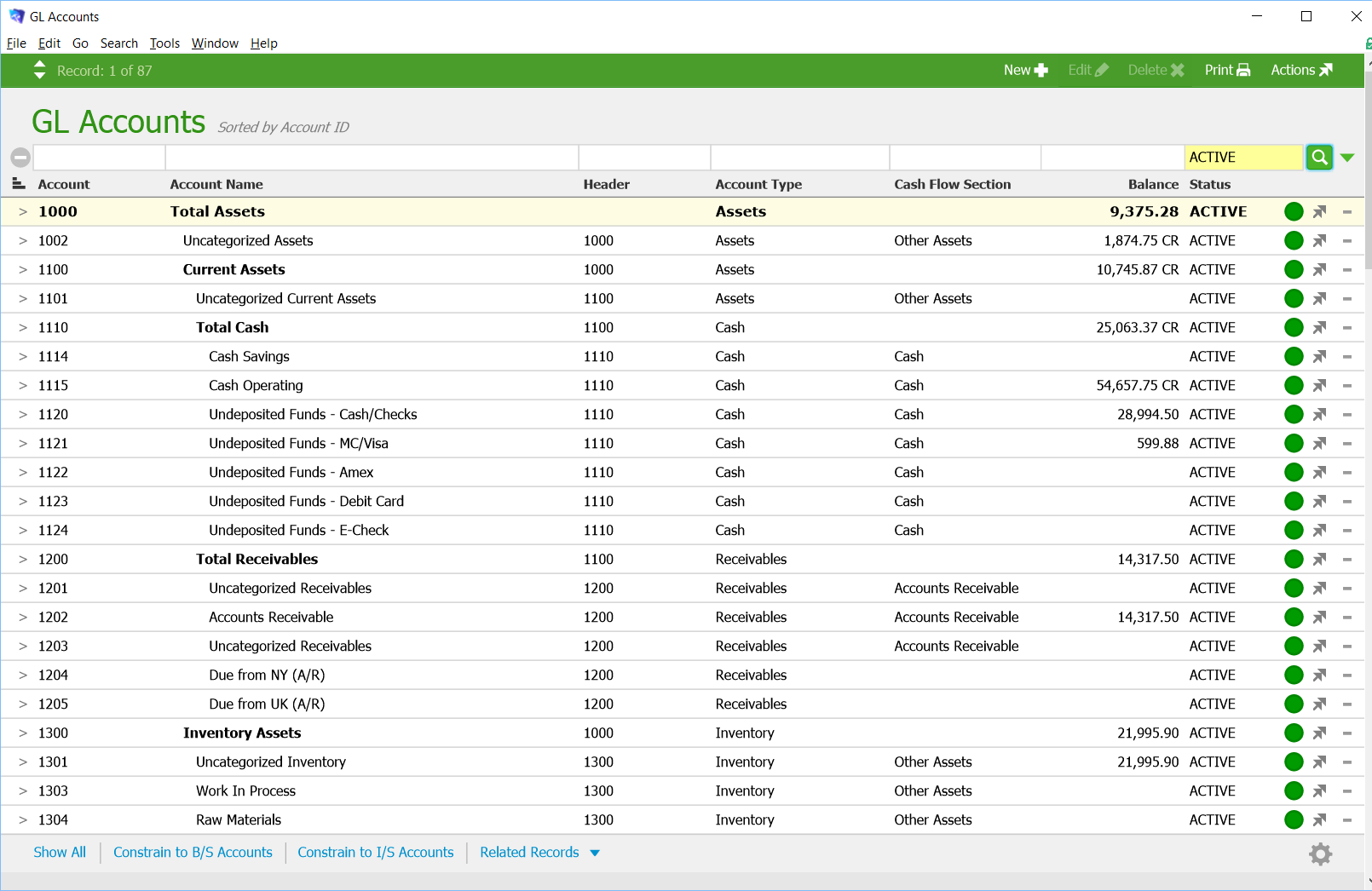Open account 1000 Total Assets via arrow icon

pyautogui.click(x=1319, y=212)
